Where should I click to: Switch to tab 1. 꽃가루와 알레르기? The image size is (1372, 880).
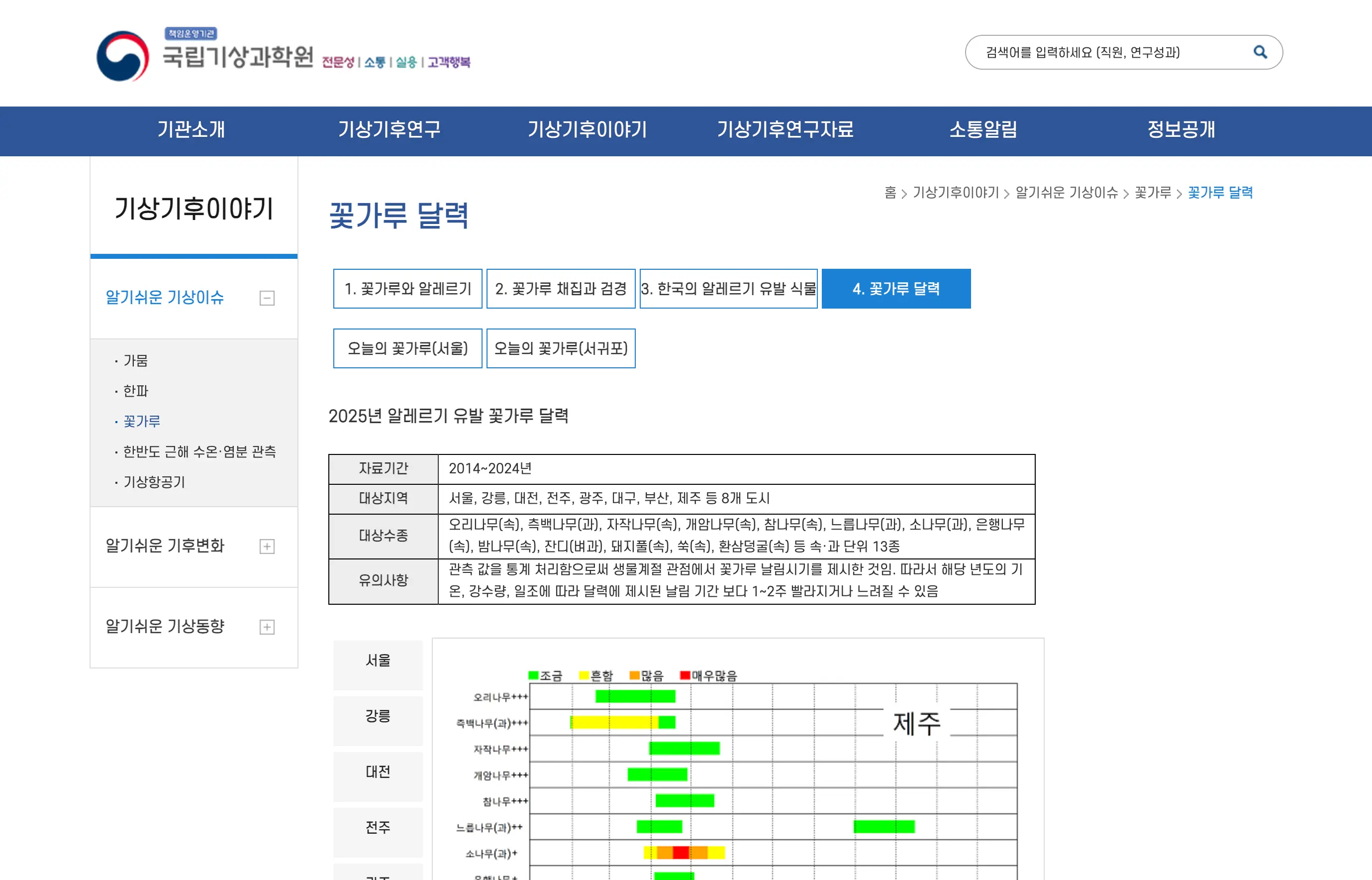[x=407, y=289]
